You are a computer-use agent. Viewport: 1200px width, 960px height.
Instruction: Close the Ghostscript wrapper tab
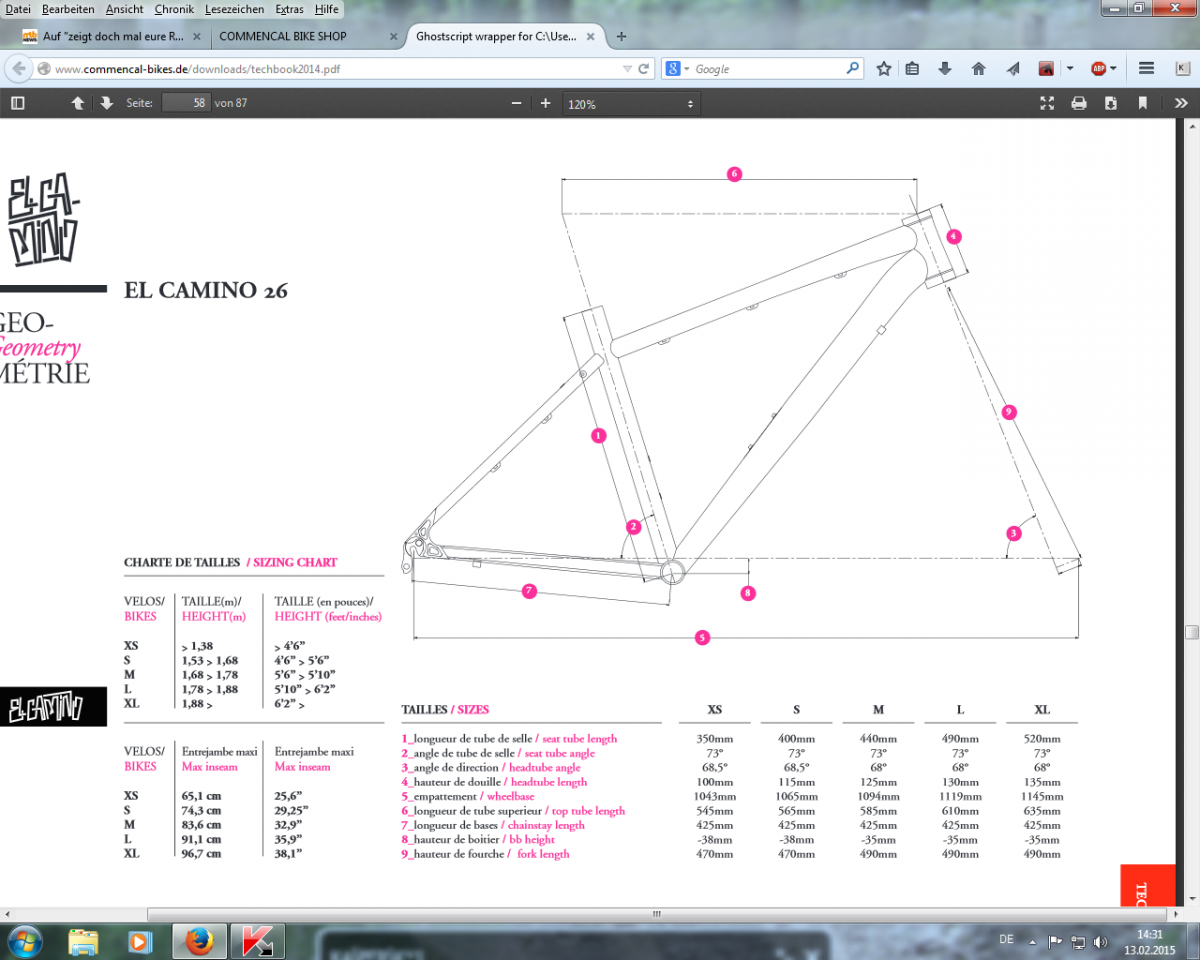tap(590, 36)
